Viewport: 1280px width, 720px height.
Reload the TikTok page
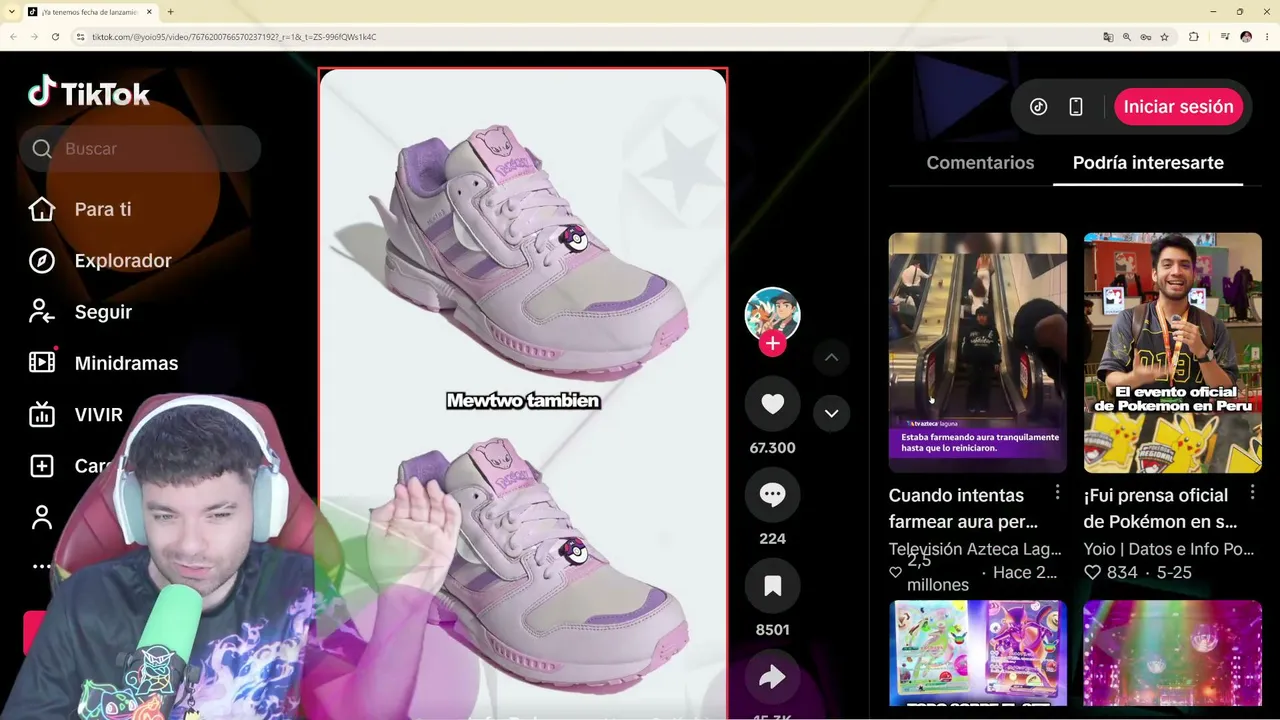[x=55, y=37]
